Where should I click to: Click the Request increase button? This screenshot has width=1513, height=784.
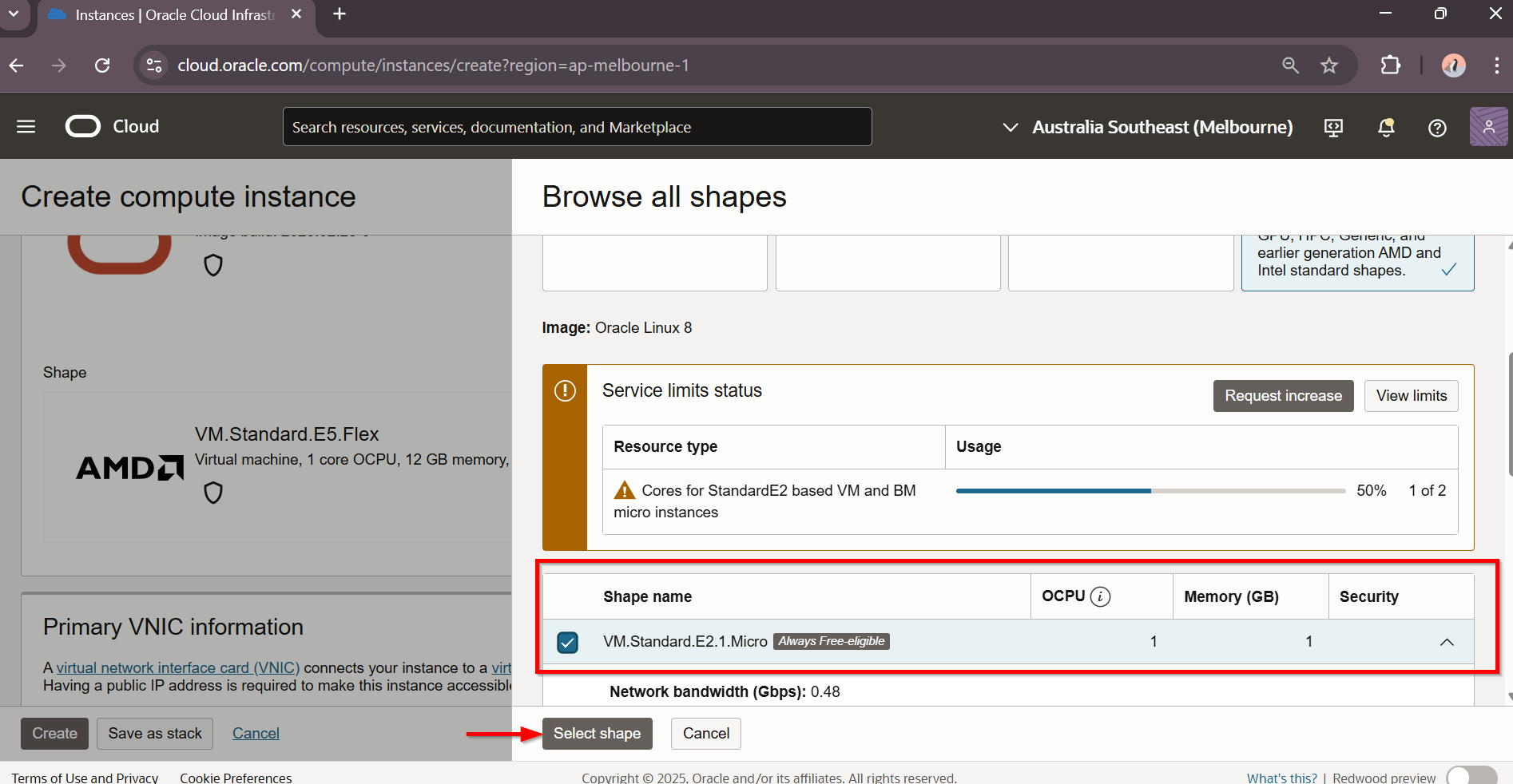coord(1283,396)
